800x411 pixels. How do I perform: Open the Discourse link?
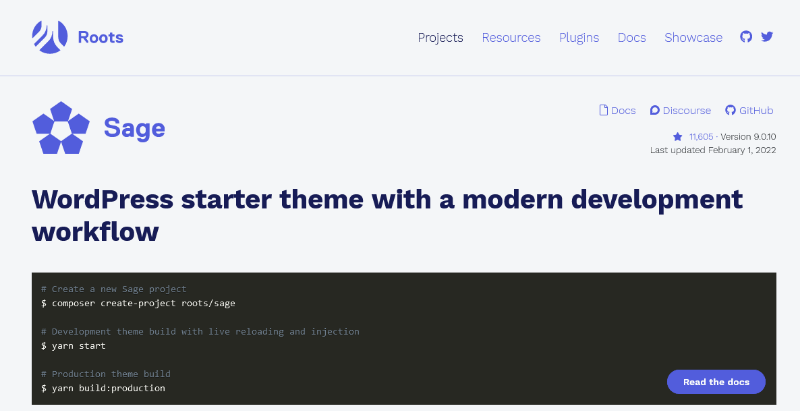(680, 110)
